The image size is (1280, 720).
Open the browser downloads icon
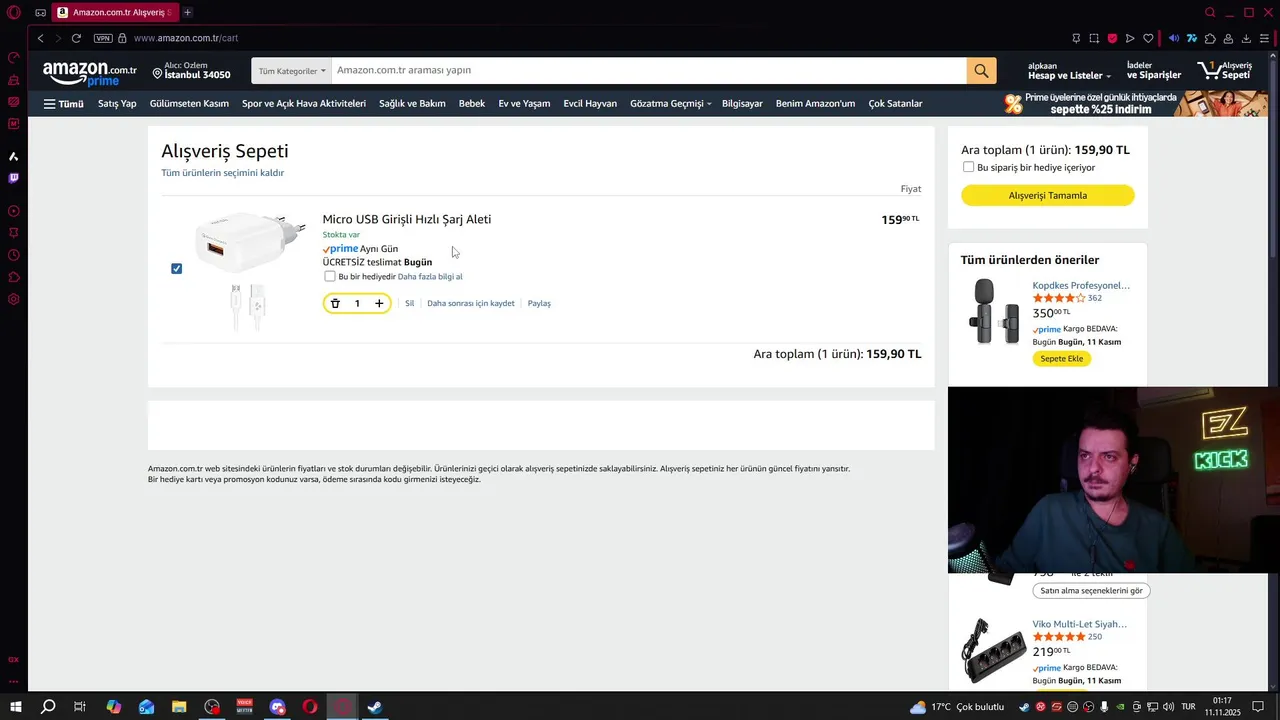click(x=1246, y=38)
